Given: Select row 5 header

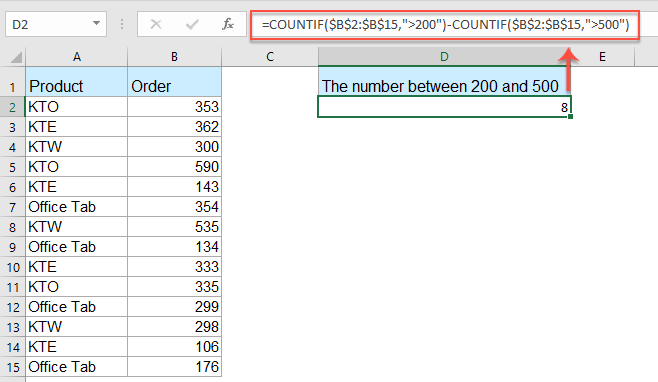Looking at the screenshot, I should tap(13, 167).
